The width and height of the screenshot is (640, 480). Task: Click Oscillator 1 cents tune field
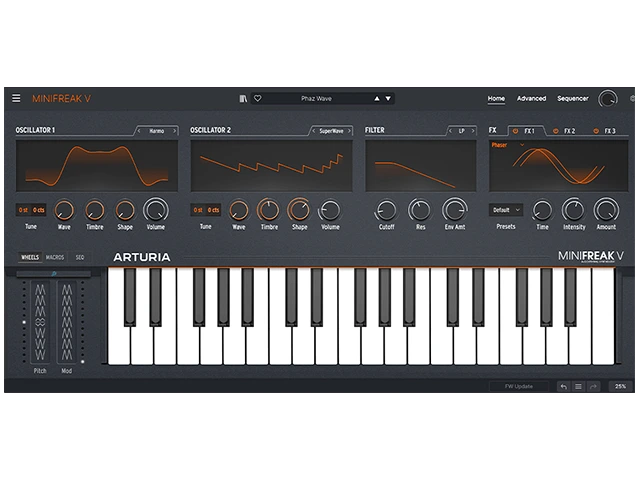39,210
